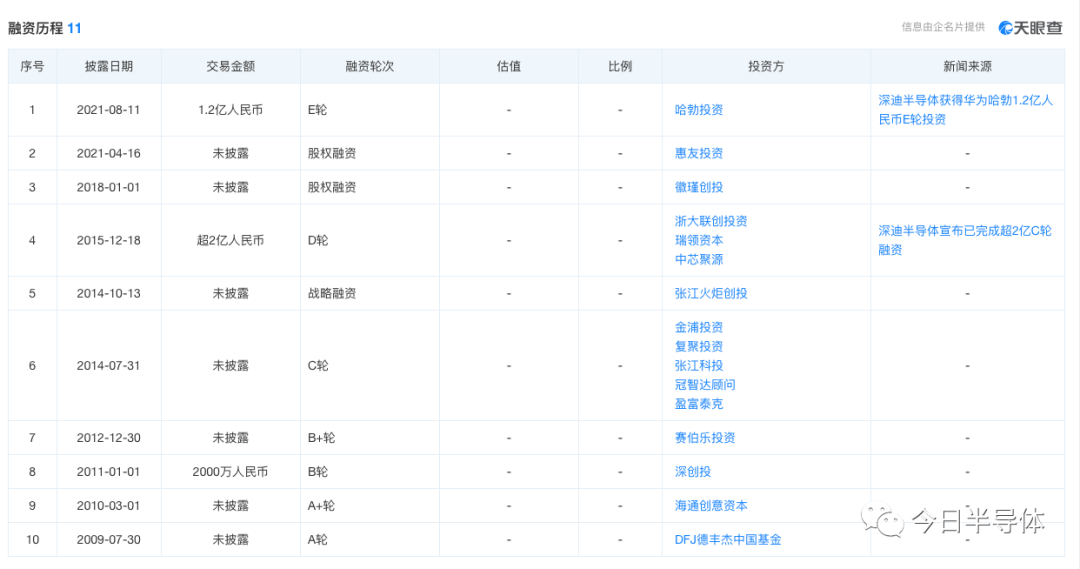This screenshot has height=569, width=1080.
Task: Select the financing count number 11
Action: 74,28
